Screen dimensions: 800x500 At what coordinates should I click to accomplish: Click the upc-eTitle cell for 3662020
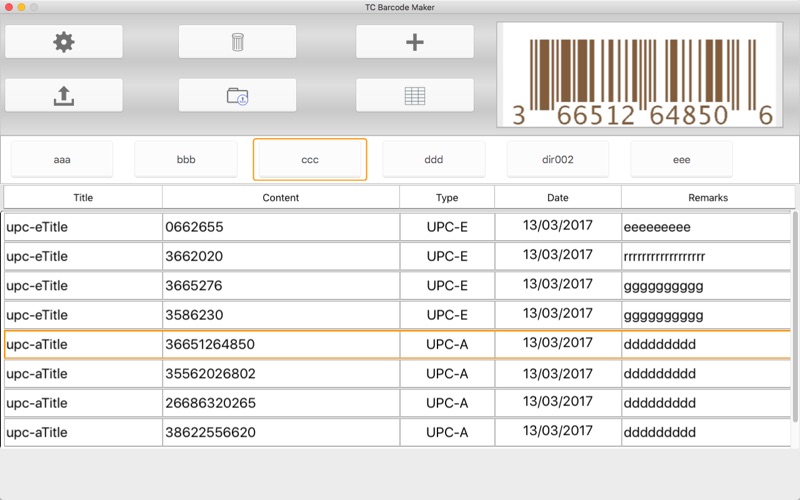tap(83, 256)
